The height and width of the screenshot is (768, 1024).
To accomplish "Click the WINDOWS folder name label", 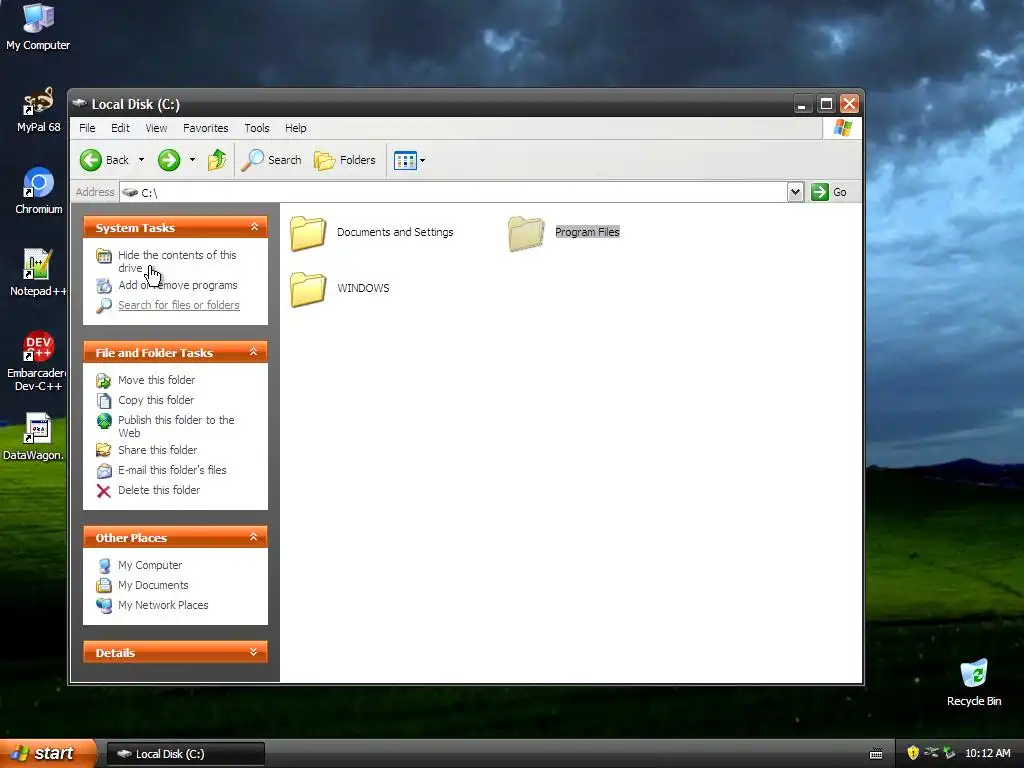I will click(x=363, y=288).
